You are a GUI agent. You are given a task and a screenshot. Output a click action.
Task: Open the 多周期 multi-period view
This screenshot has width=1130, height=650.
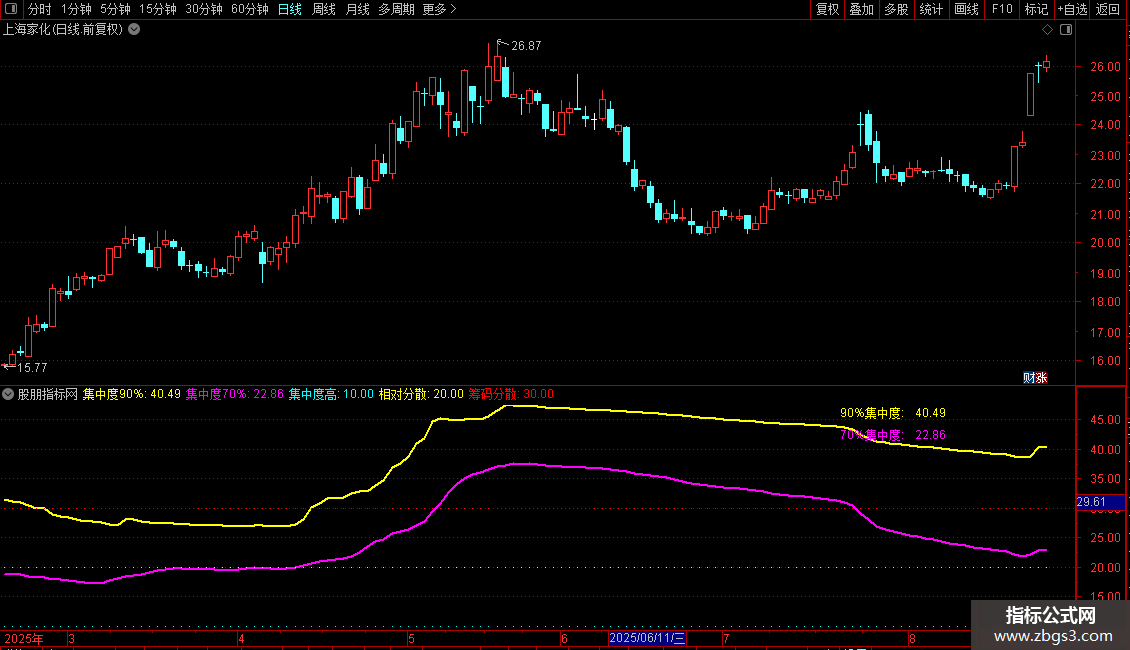click(x=396, y=9)
